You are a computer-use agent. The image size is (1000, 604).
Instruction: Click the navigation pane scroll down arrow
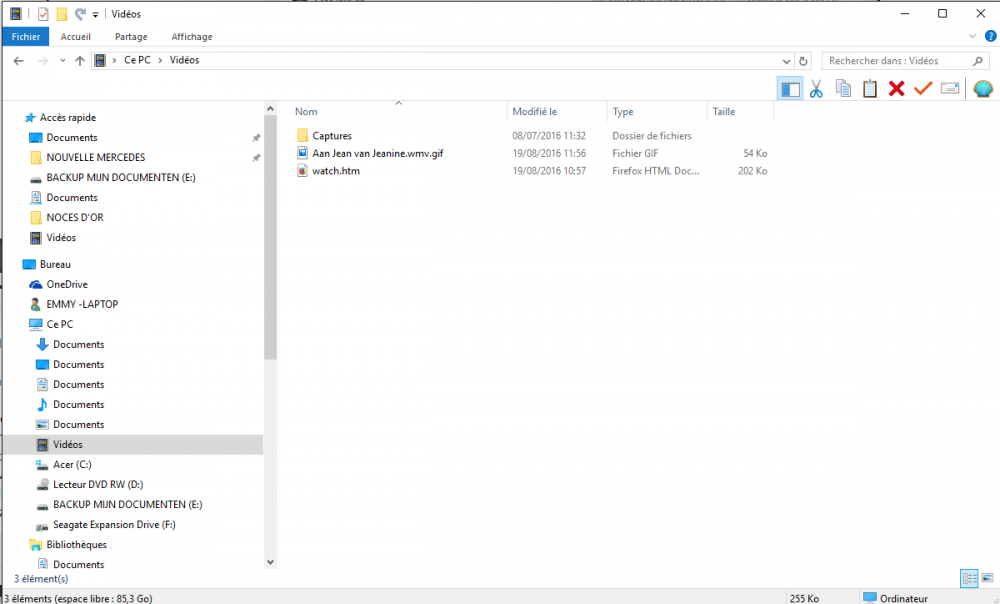tap(270, 562)
